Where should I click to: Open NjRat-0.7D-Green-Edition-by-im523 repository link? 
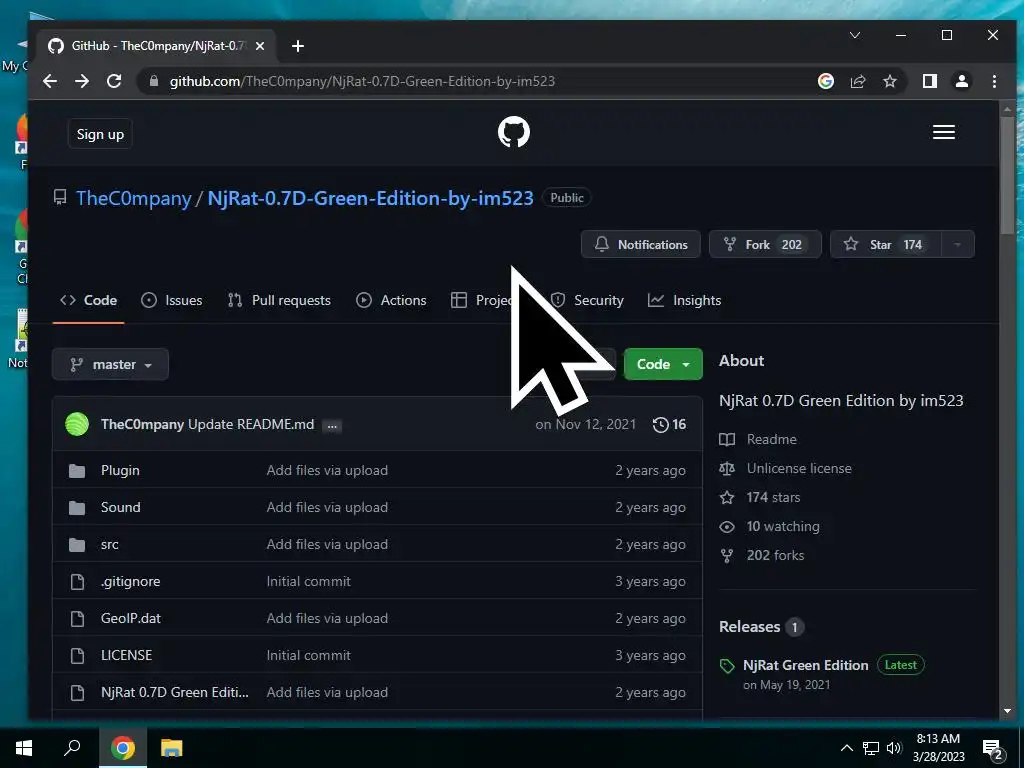point(370,198)
